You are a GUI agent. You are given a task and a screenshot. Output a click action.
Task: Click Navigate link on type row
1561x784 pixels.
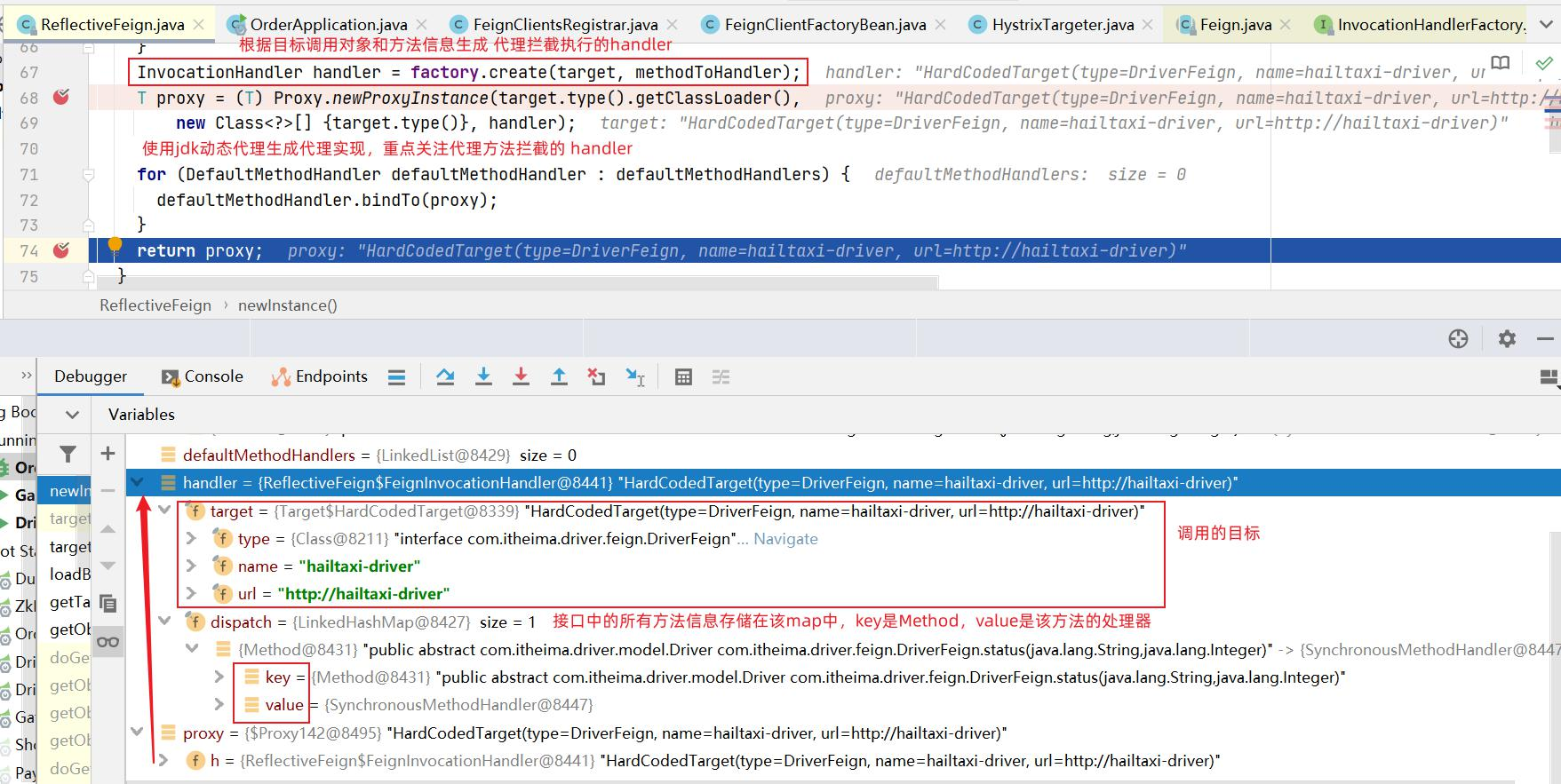pyautogui.click(x=785, y=539)
